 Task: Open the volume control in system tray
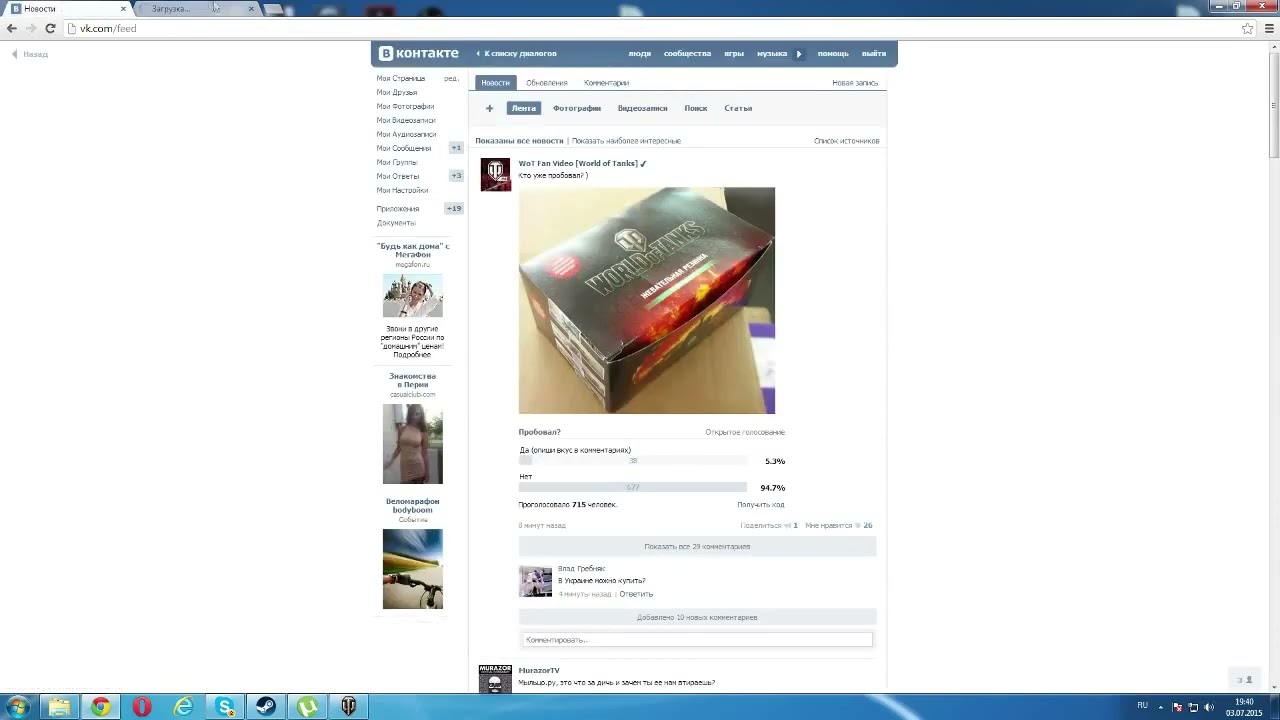(x=1209, y=707)
